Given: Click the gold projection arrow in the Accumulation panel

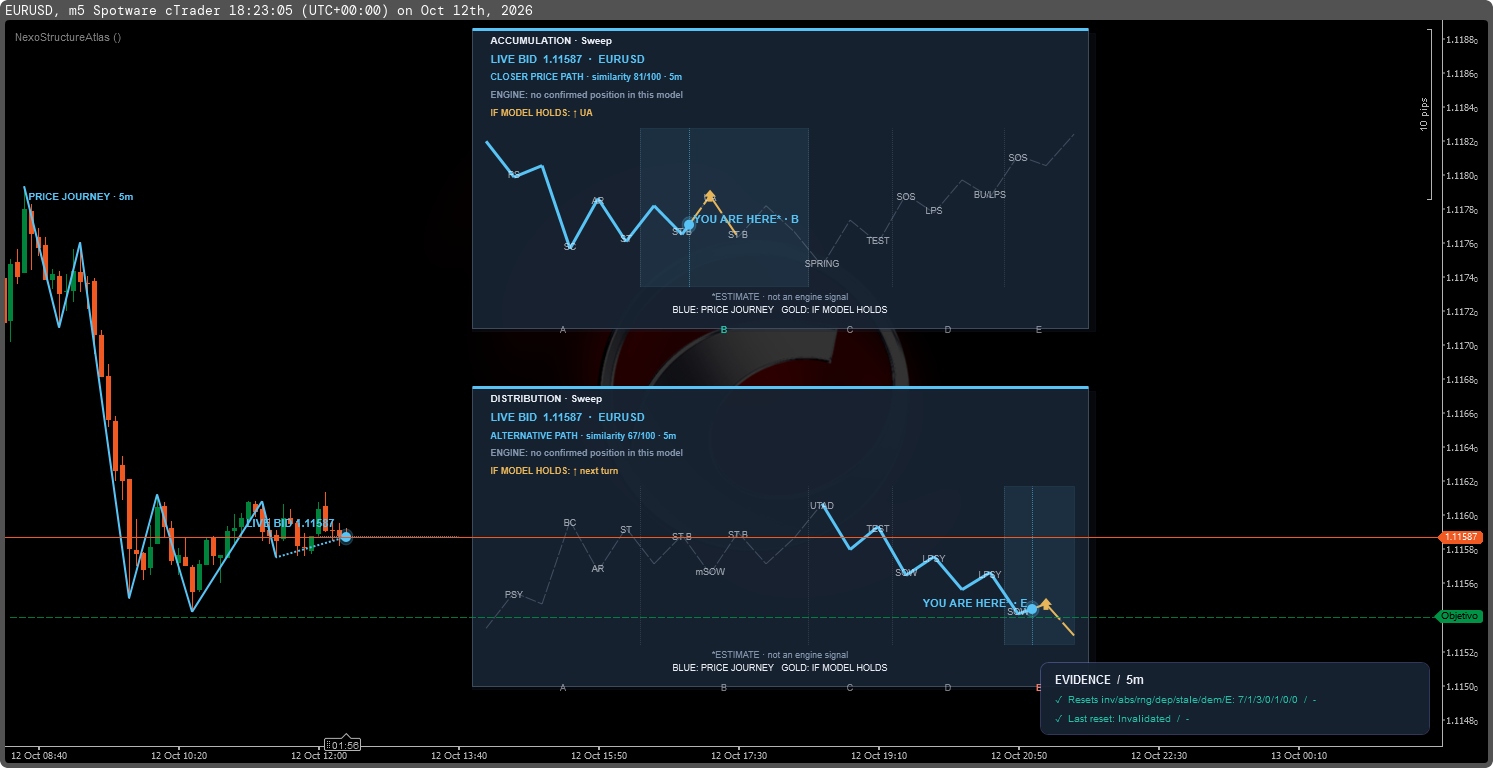Looking at the screenshot, I should point(710,196).
